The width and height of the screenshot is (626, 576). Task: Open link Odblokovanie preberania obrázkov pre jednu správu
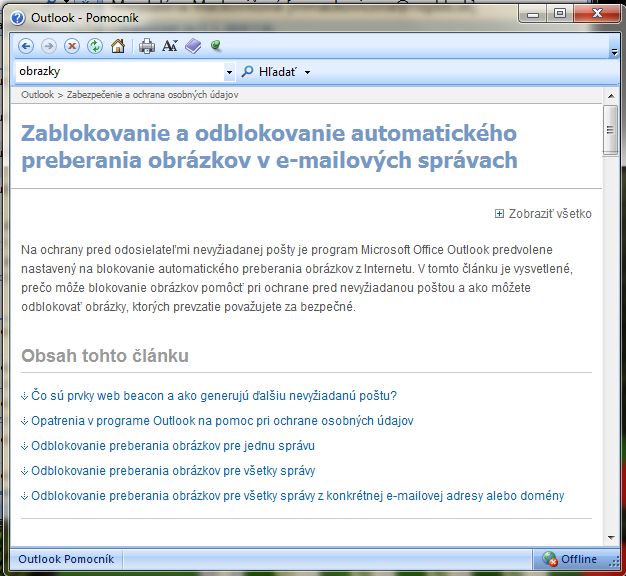pyautogui.click(x=173, y=445)
